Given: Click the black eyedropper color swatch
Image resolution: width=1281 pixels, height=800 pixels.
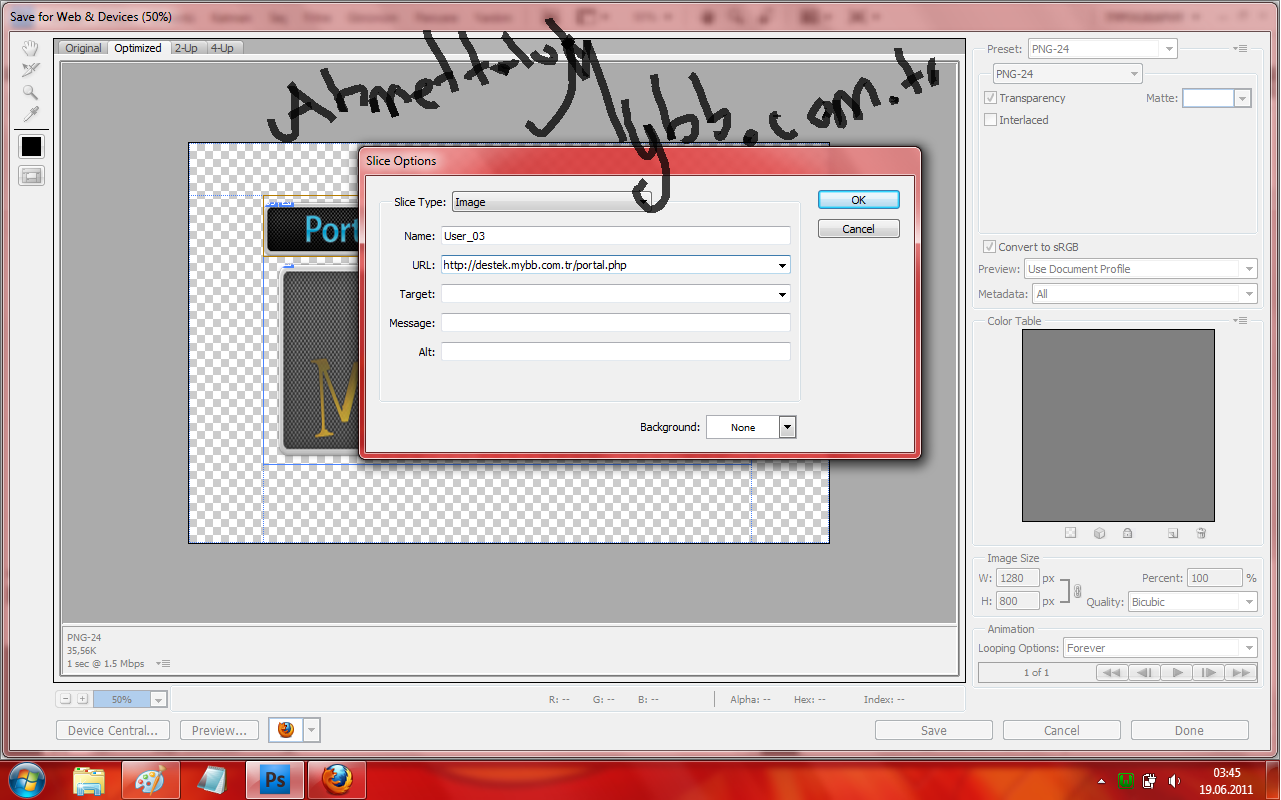Looking at the screenshot, I should tap(31, 146).
